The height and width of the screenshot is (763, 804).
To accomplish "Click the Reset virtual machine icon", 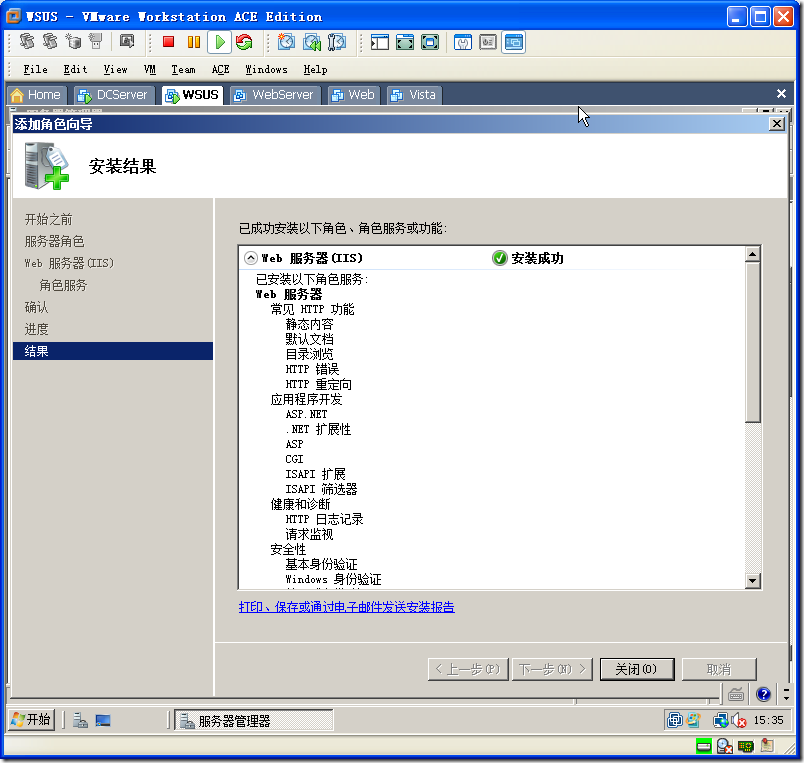I will [244, 42].
